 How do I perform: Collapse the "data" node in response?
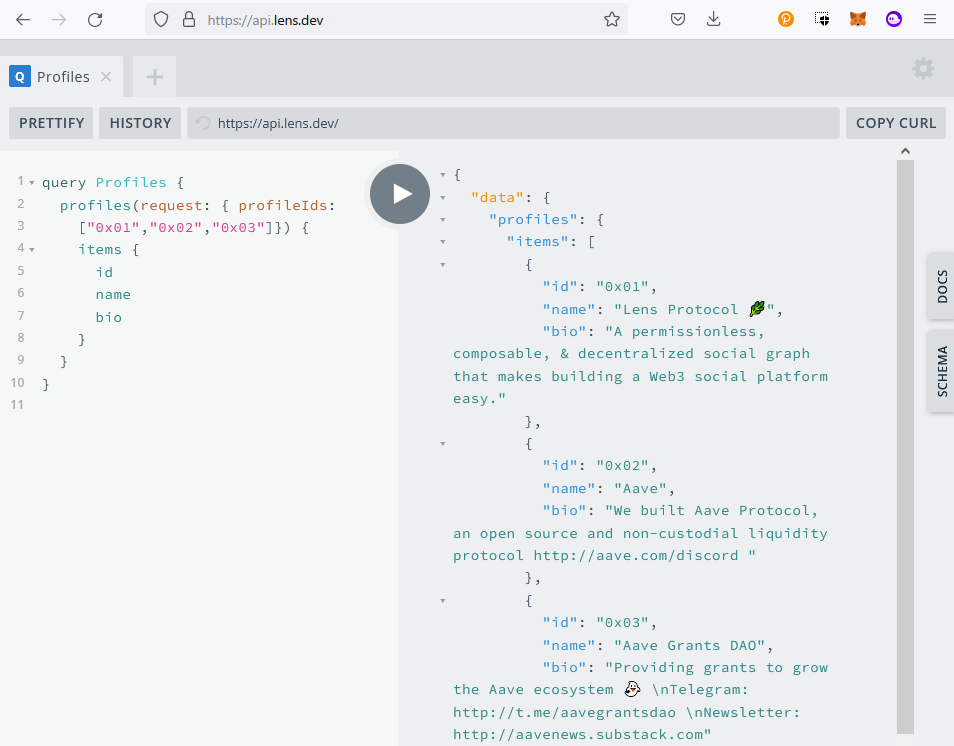443,197
